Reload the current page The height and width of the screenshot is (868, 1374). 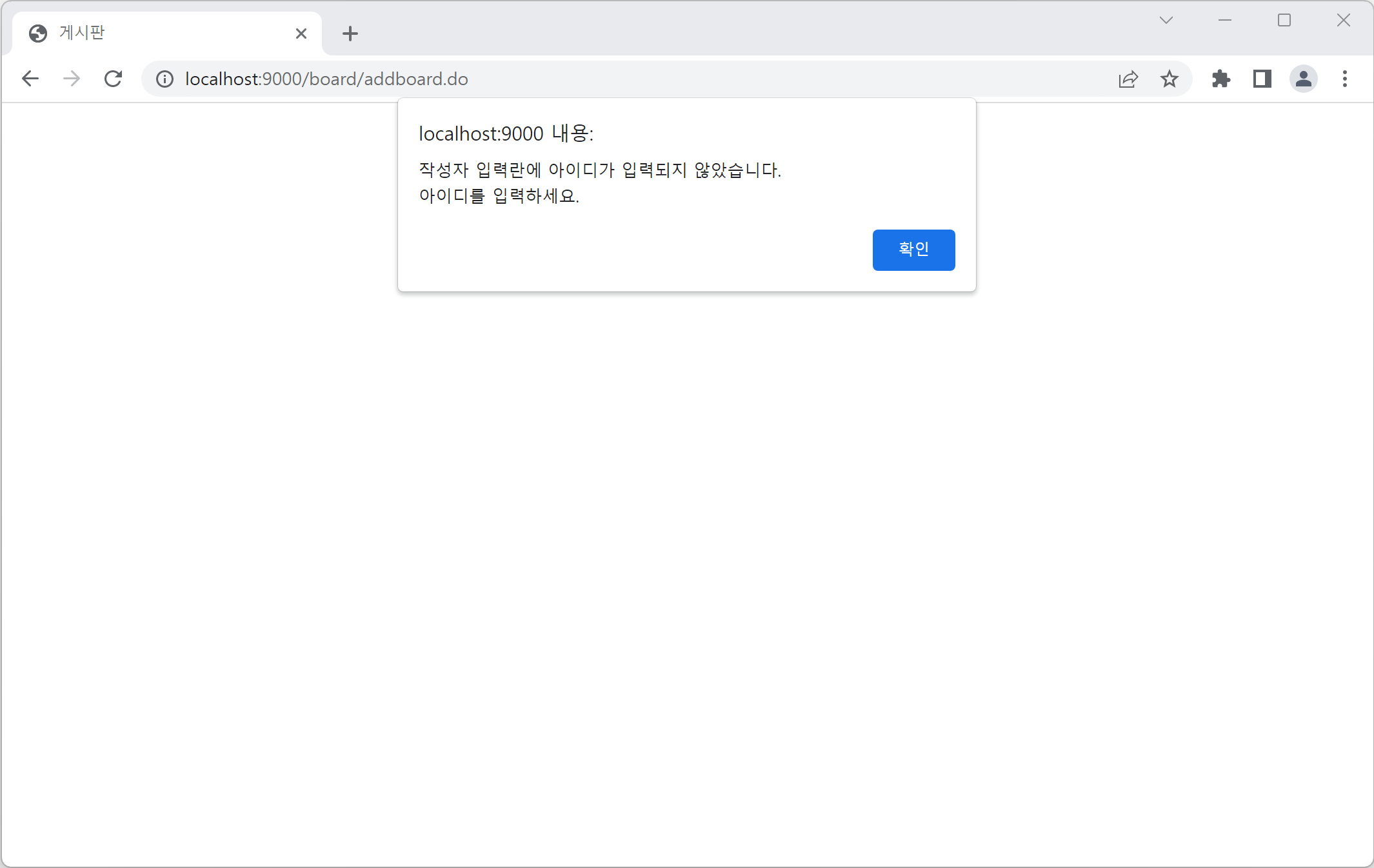point(114,79)
